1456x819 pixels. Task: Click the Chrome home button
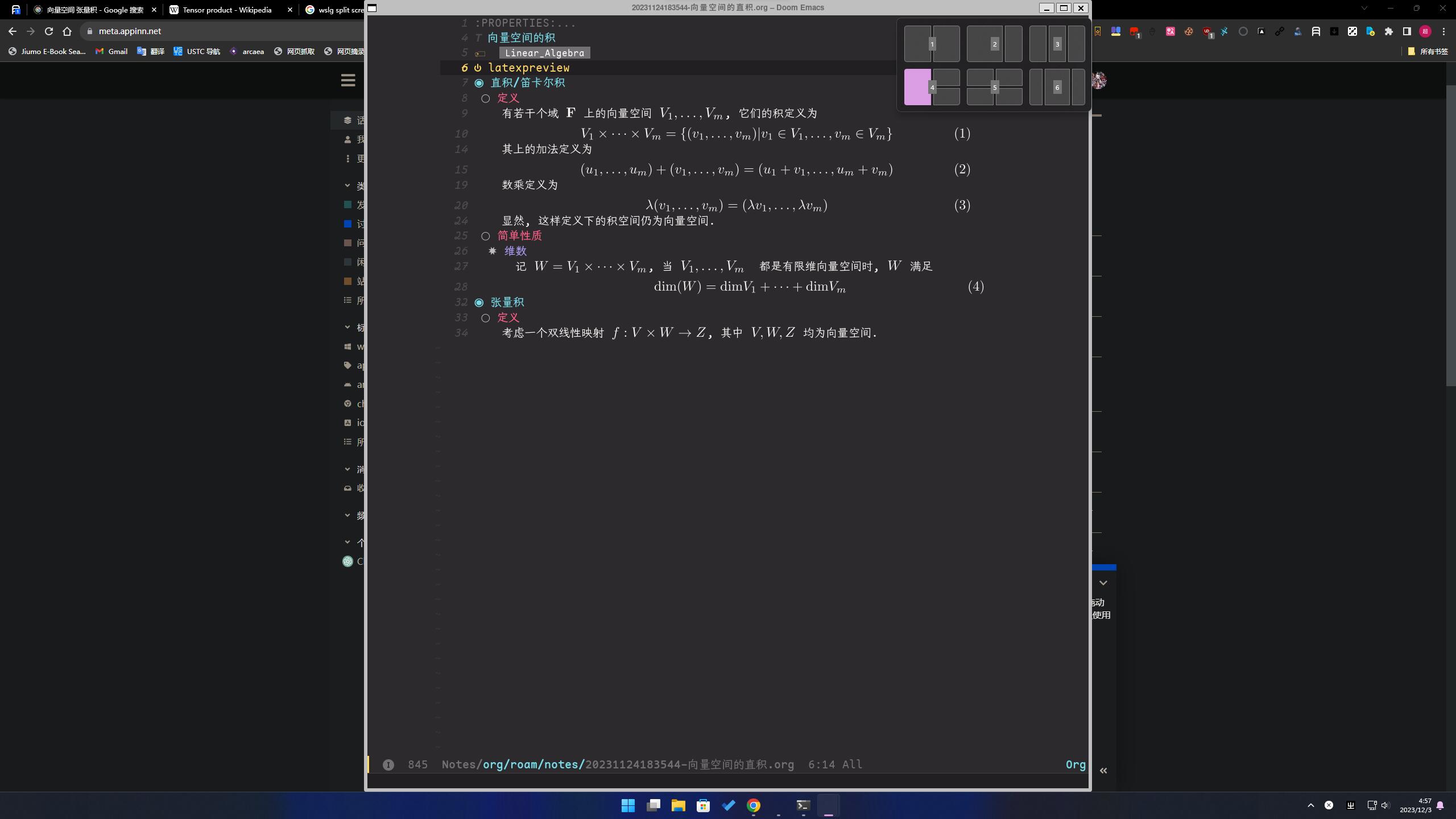point(67,31)
